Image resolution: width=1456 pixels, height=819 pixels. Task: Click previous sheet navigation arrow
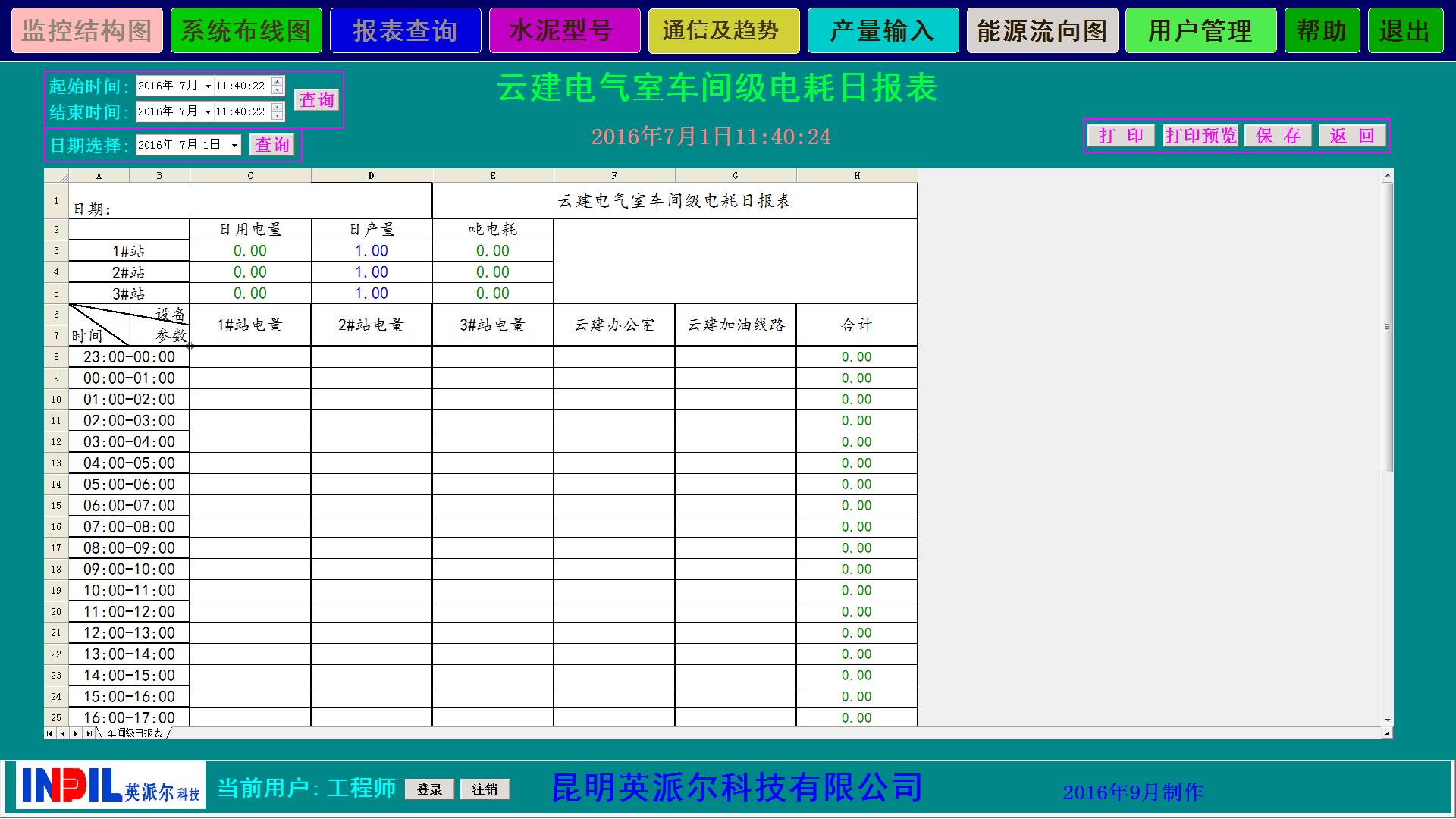tap(63, 733)
